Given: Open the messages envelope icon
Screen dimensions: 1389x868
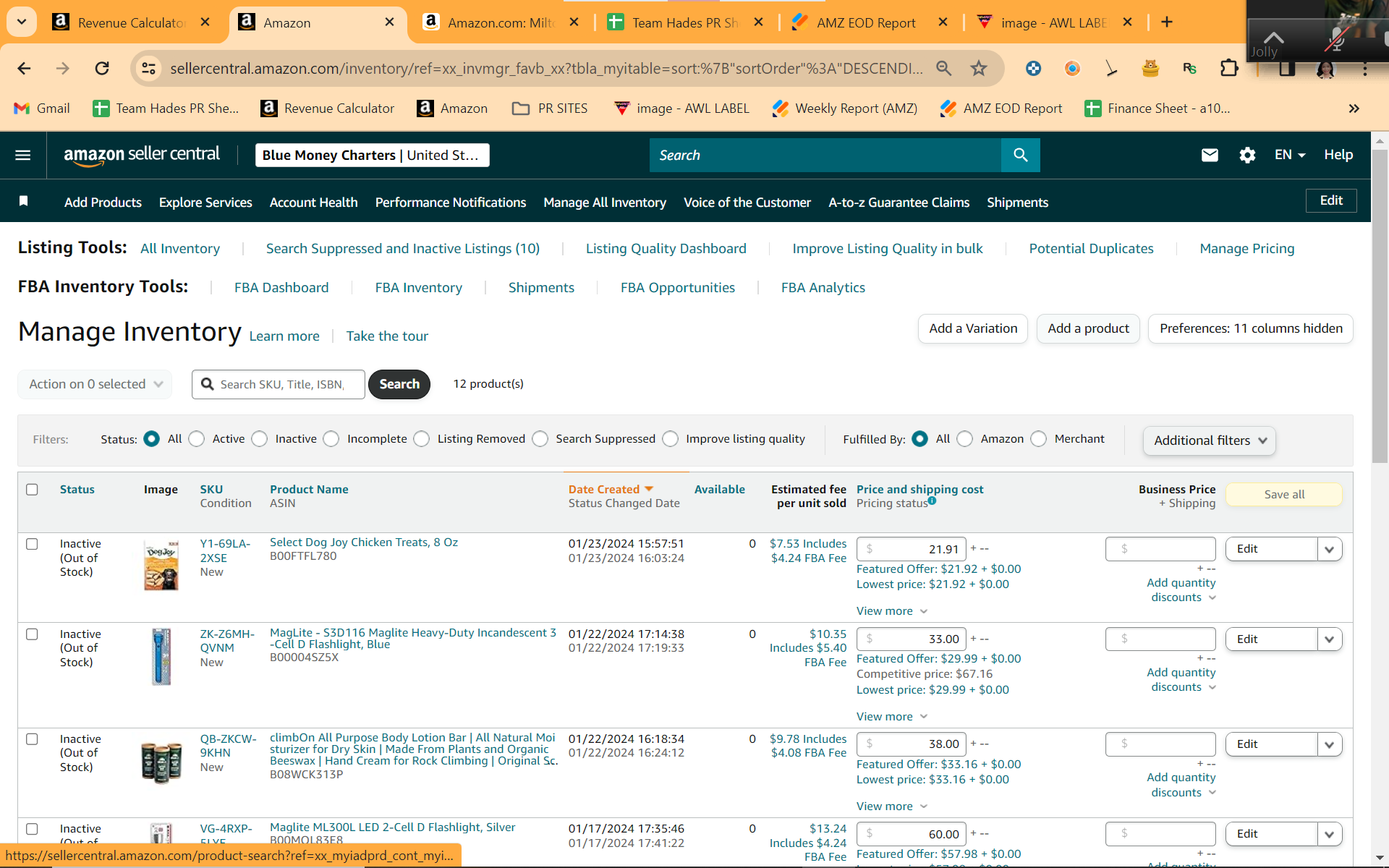Looking at the screenshot, I should click(x=1210, y=155).
